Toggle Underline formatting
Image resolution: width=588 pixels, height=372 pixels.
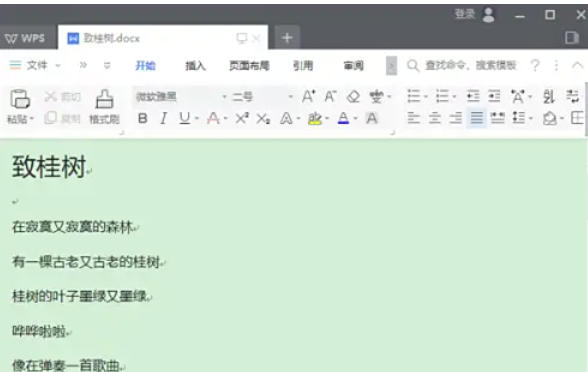click(184, 118)
